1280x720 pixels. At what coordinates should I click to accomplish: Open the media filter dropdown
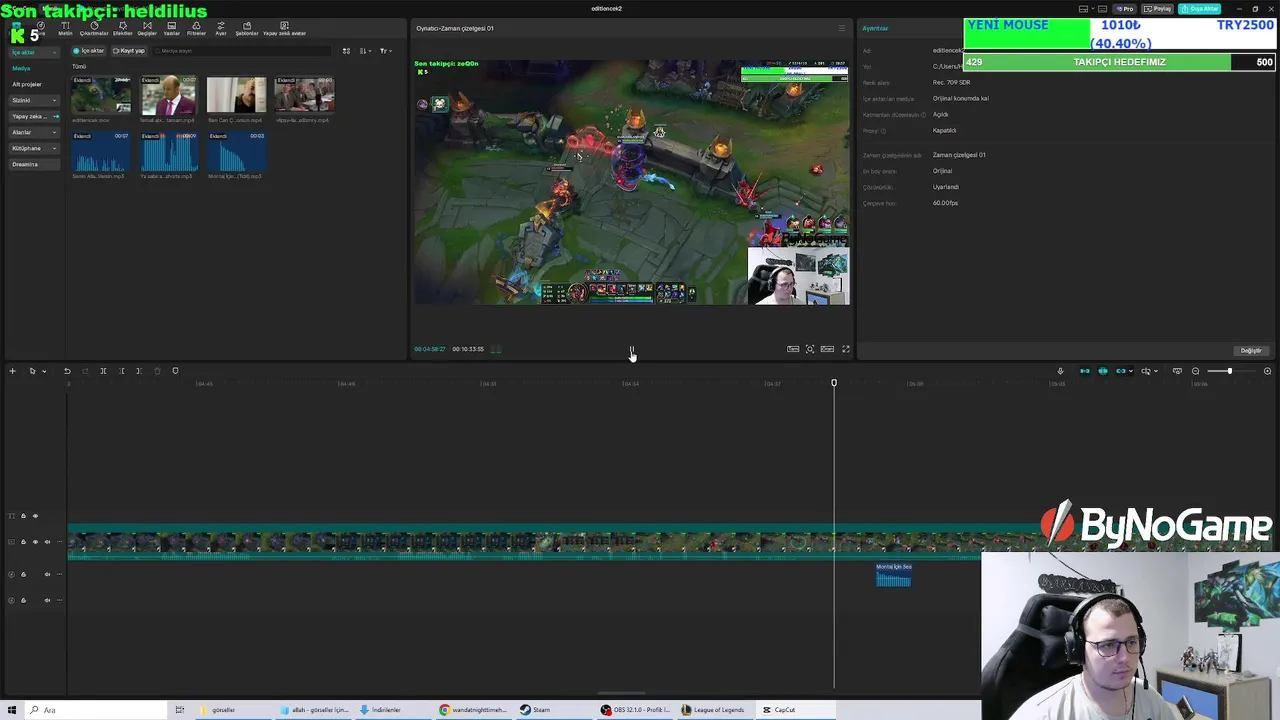(x=385, y=51)
